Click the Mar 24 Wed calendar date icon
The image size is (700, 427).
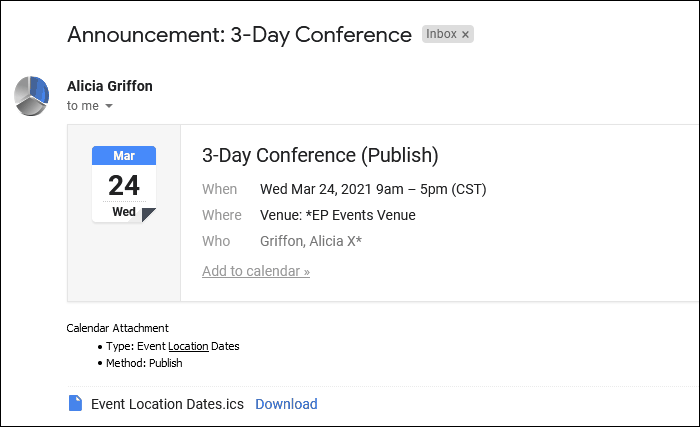coord(124,184)
